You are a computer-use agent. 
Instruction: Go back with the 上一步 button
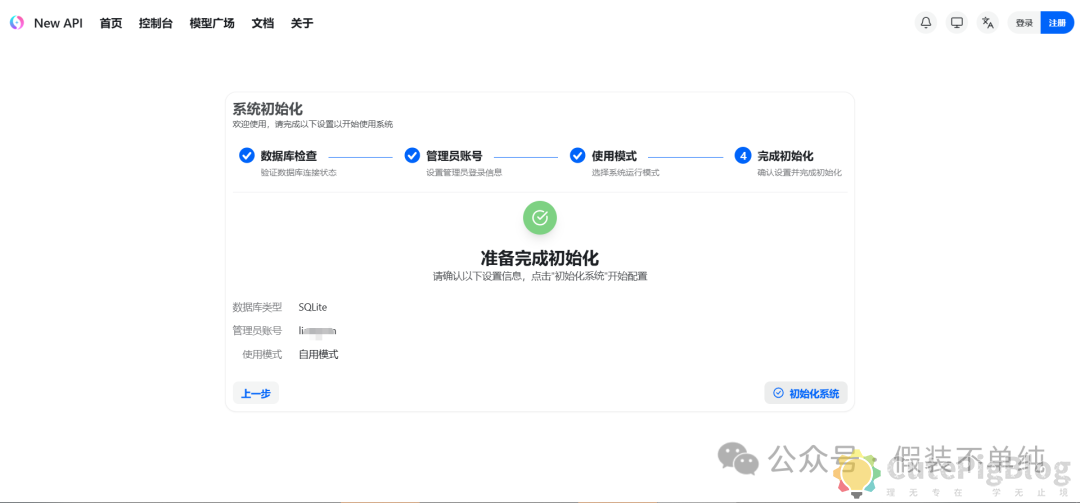(x=256, y=393)
